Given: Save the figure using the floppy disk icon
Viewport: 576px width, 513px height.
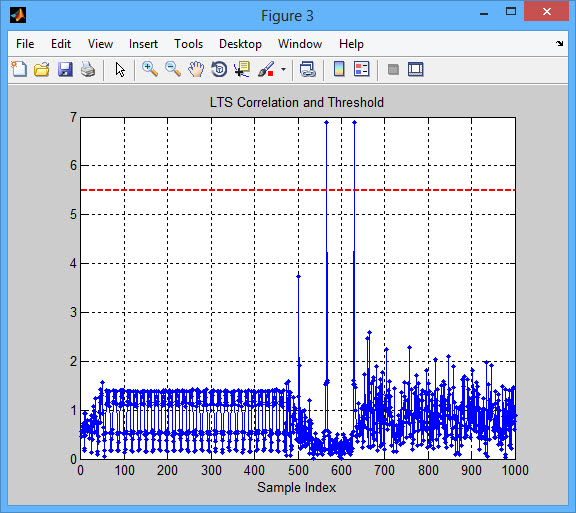Looking at the screenshot, I should [65, 69].
